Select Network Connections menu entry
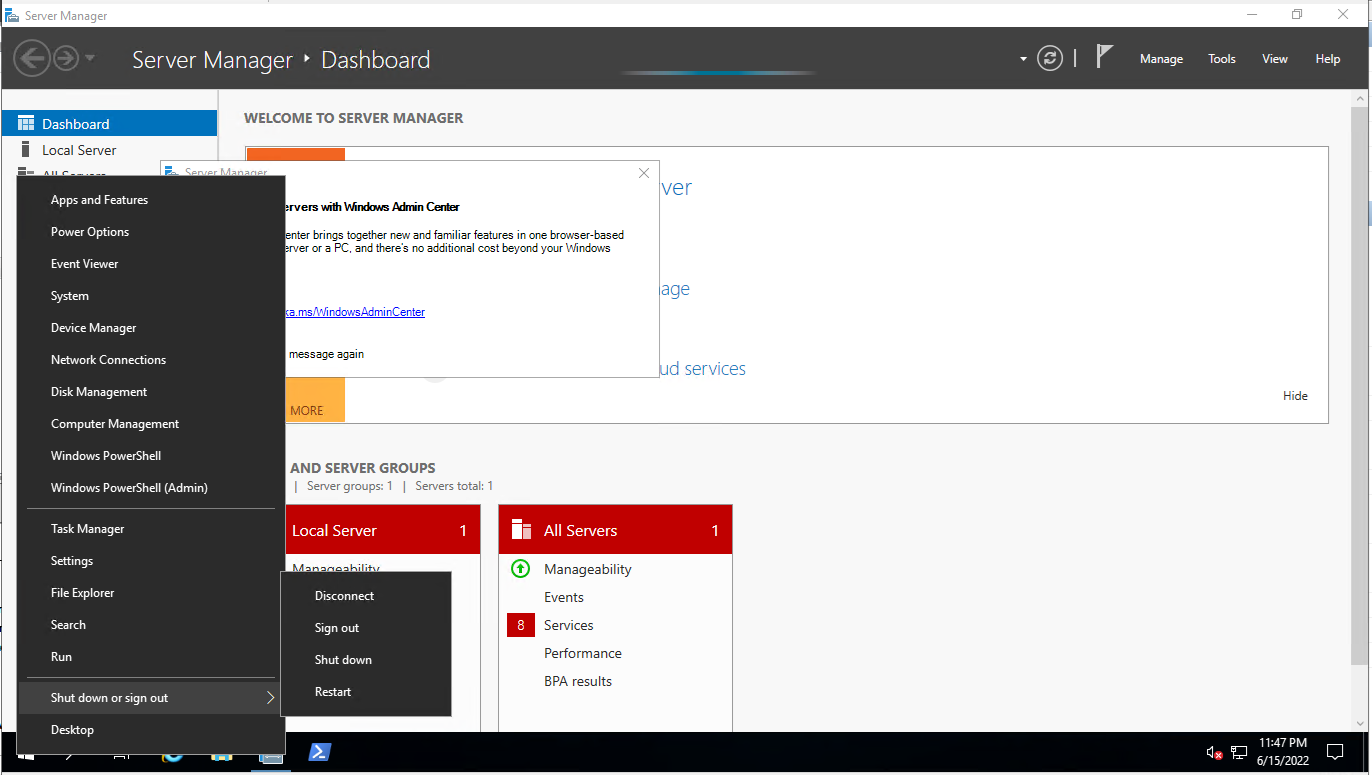Screen dimensions: 1372x775 (151, 360)
